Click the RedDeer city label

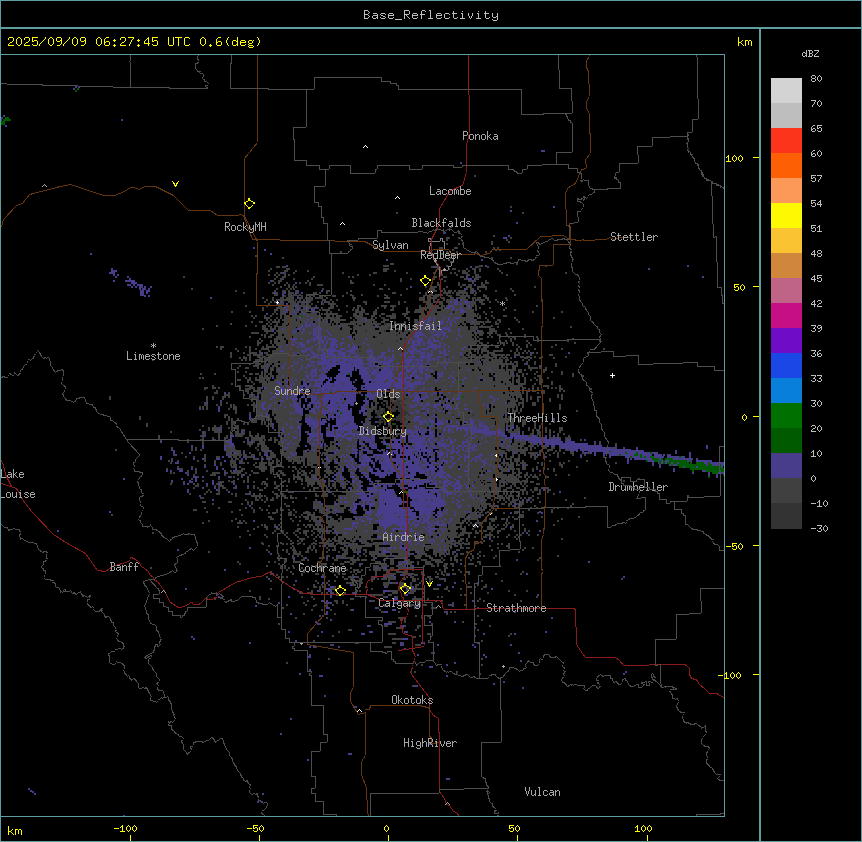(440, 255)
